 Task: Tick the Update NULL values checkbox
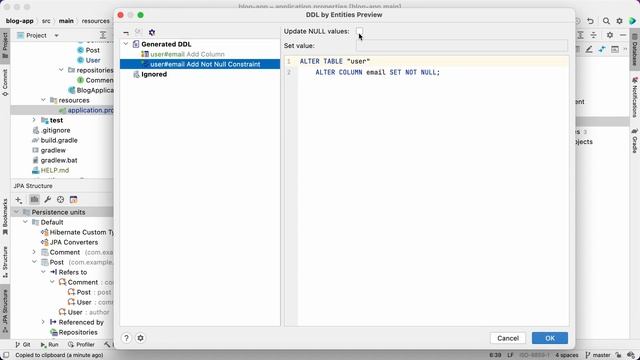[360, 31]
